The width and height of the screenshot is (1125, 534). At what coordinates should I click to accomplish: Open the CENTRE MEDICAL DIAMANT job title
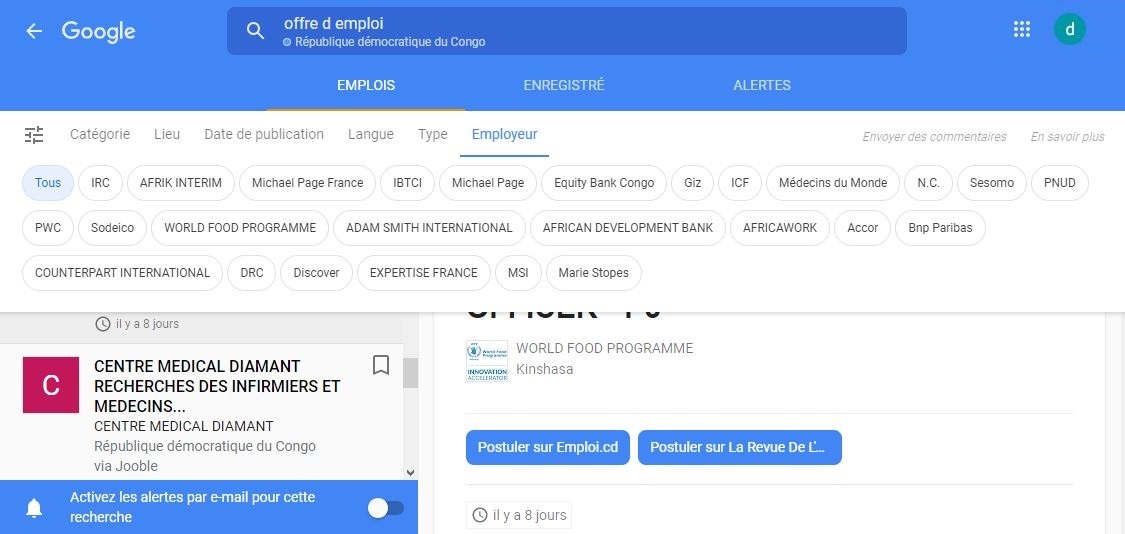[x=217, y=386]
